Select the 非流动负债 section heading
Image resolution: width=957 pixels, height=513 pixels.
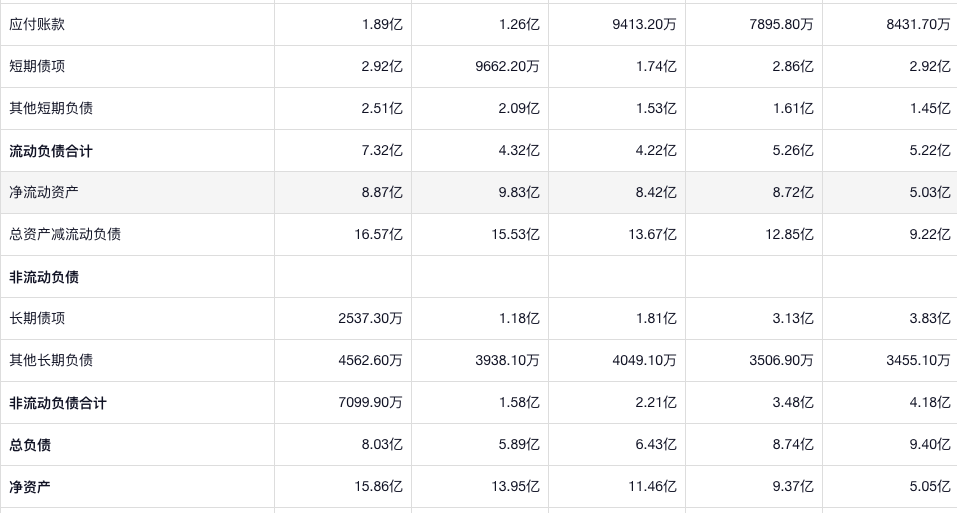pos(44,277)
